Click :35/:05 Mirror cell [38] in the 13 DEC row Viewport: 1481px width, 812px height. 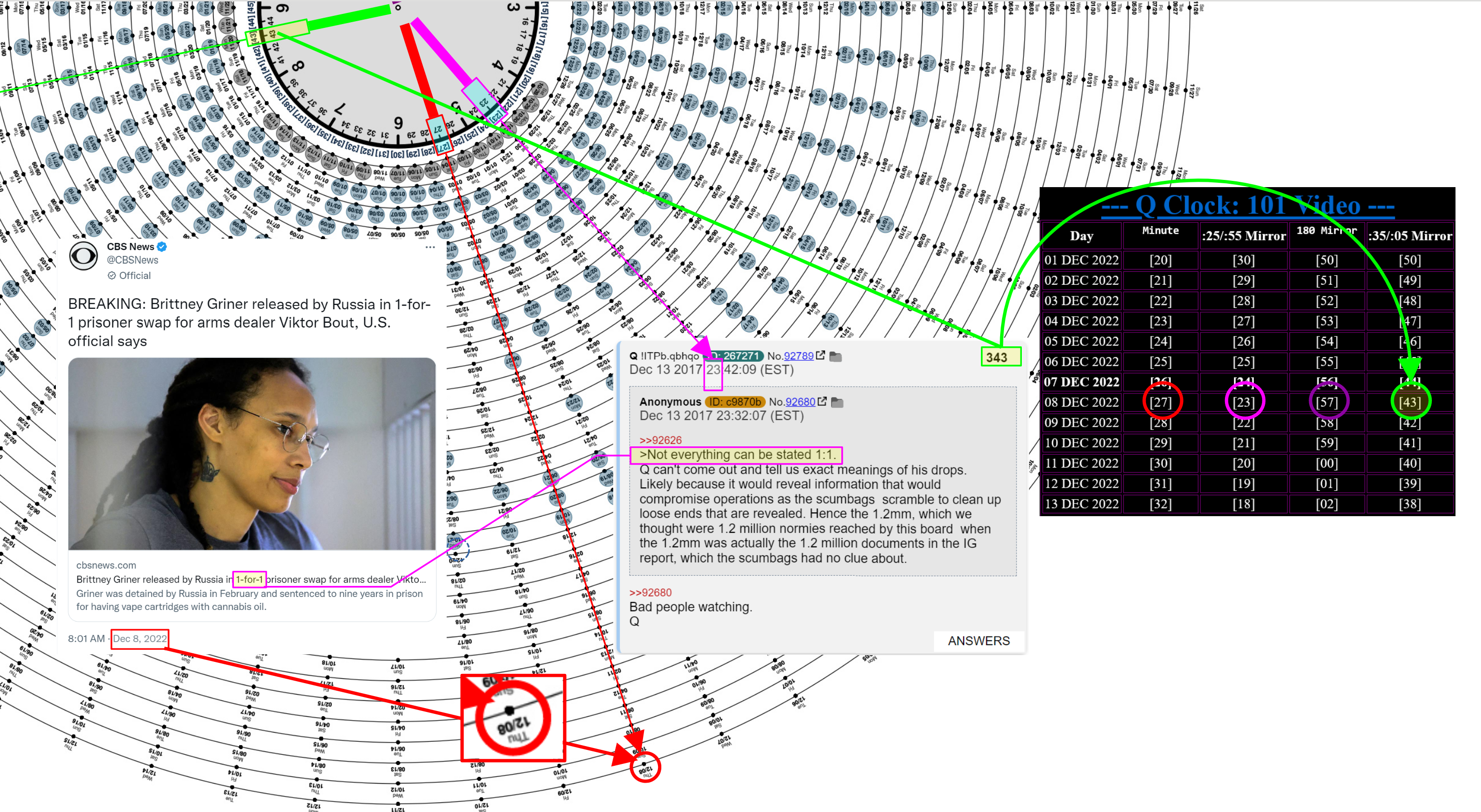tap(1410, 504)
